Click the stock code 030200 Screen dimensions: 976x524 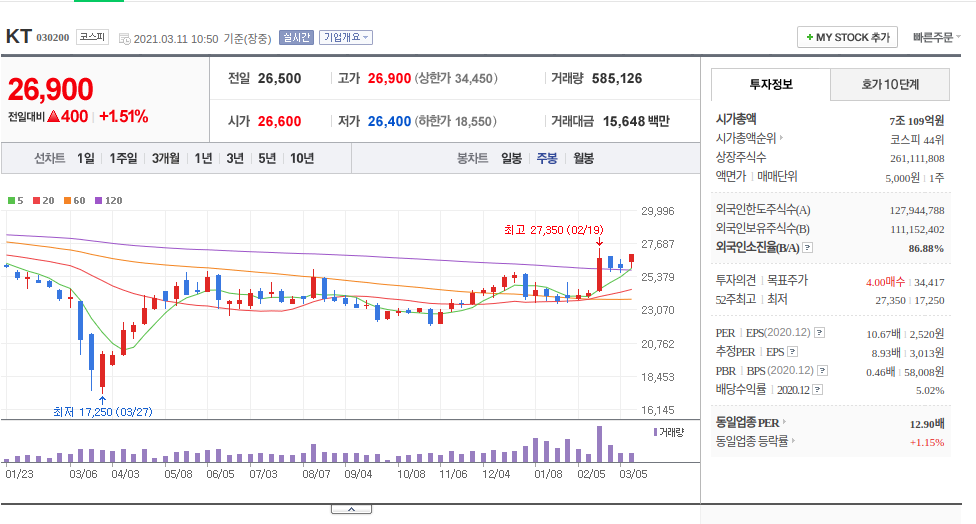[53, 38]
